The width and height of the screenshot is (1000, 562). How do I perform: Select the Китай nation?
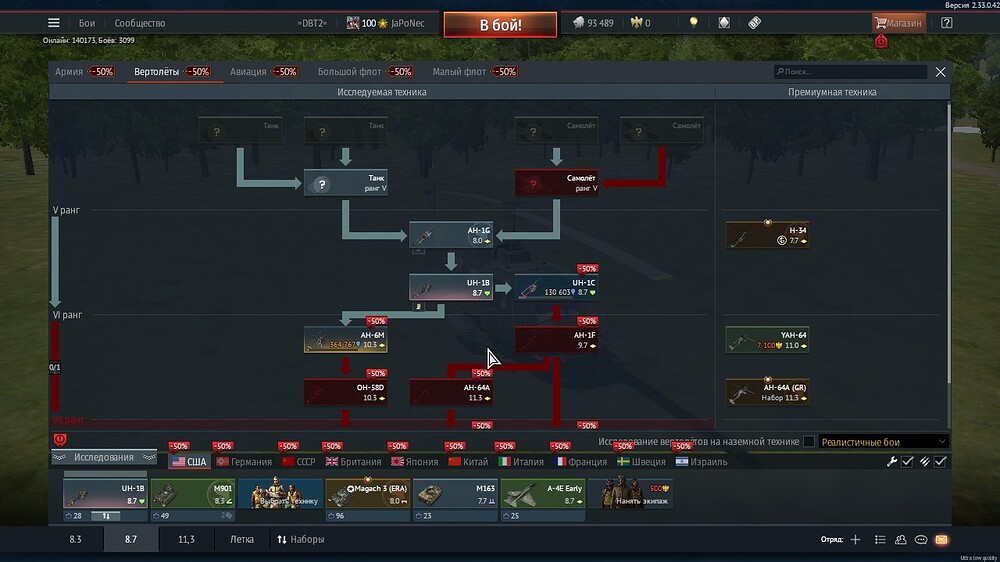[468, 461]
